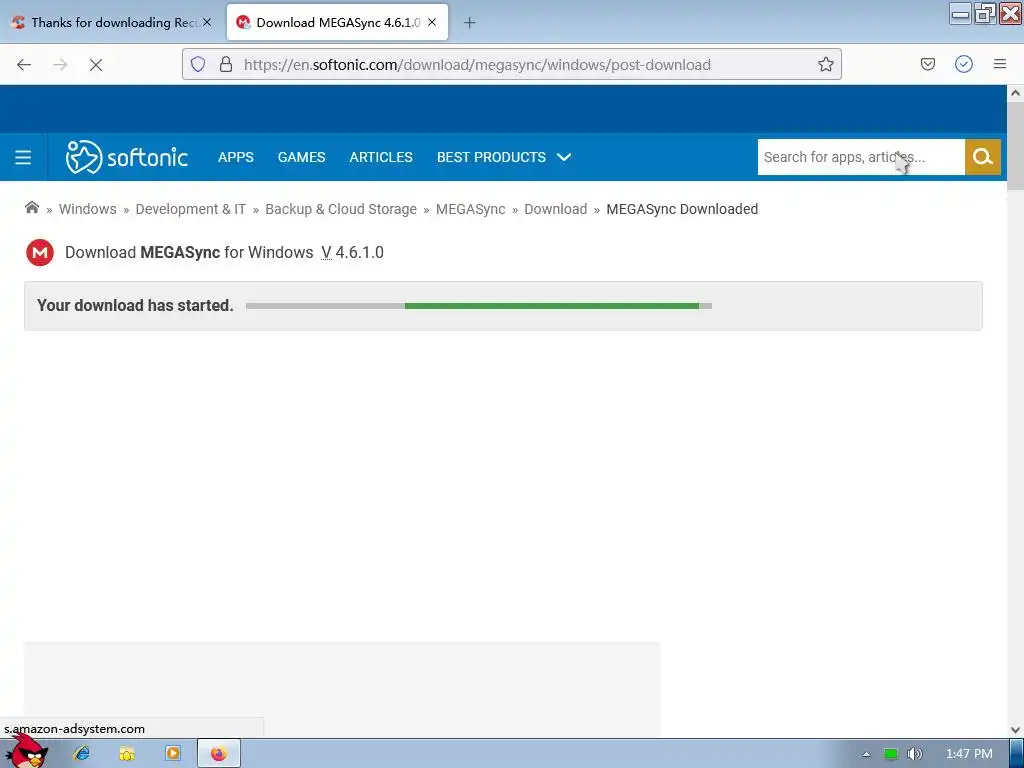Screen dimensions: 1024x768
Task: Close the Thanks for downloading tab
Action: tap(207, 22)
